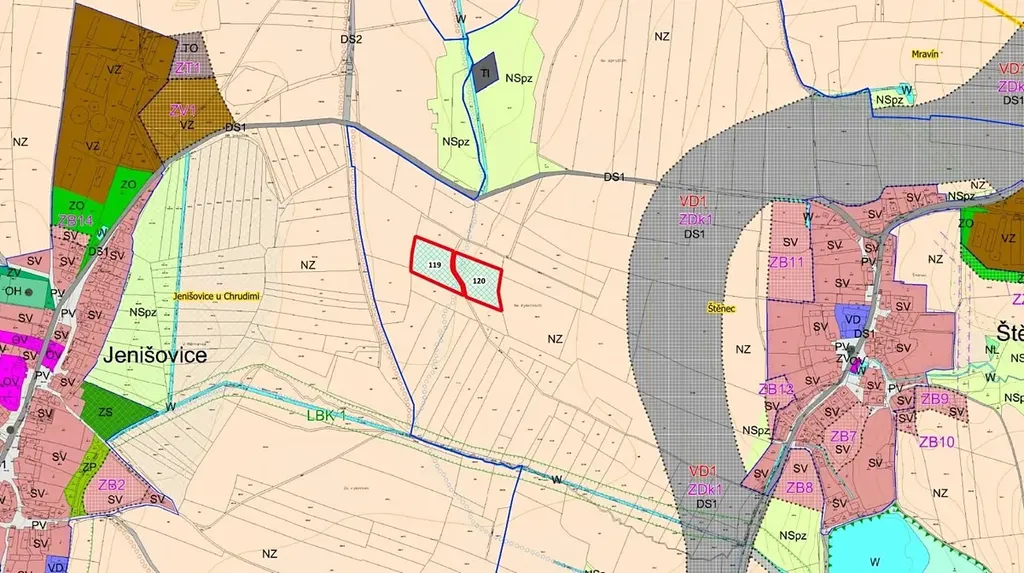Select the ZB10 zone label
Viewport: 1024px width, 573px height.
click(938, 442)
